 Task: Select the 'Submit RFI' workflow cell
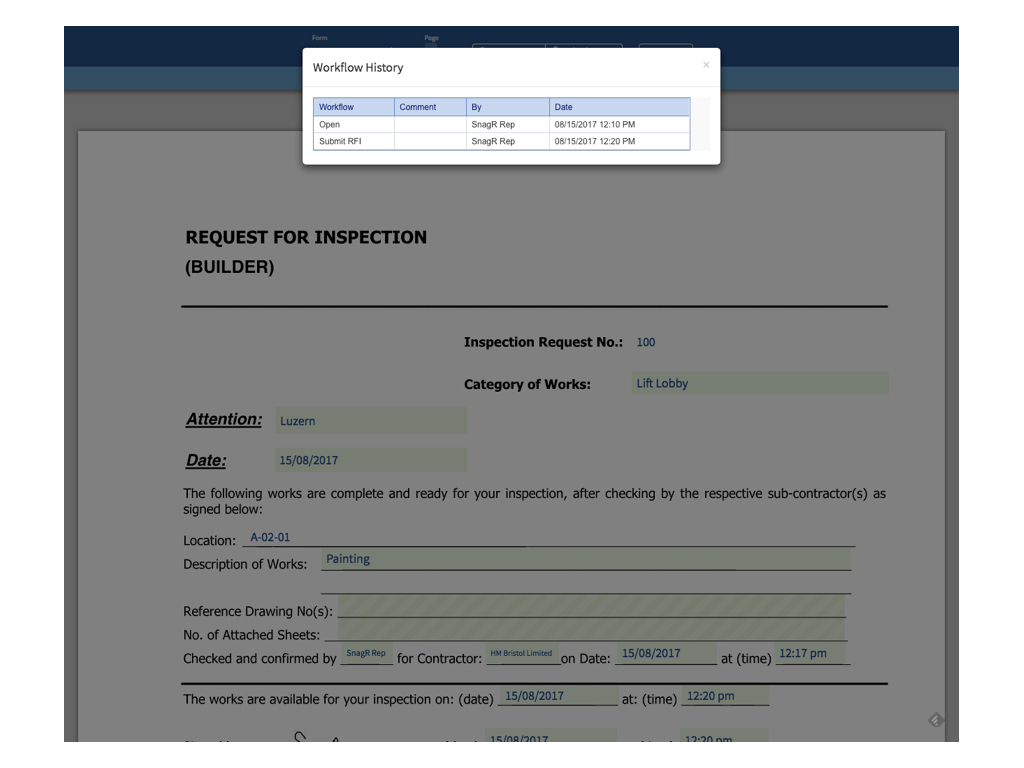click(x=354, y=141)
